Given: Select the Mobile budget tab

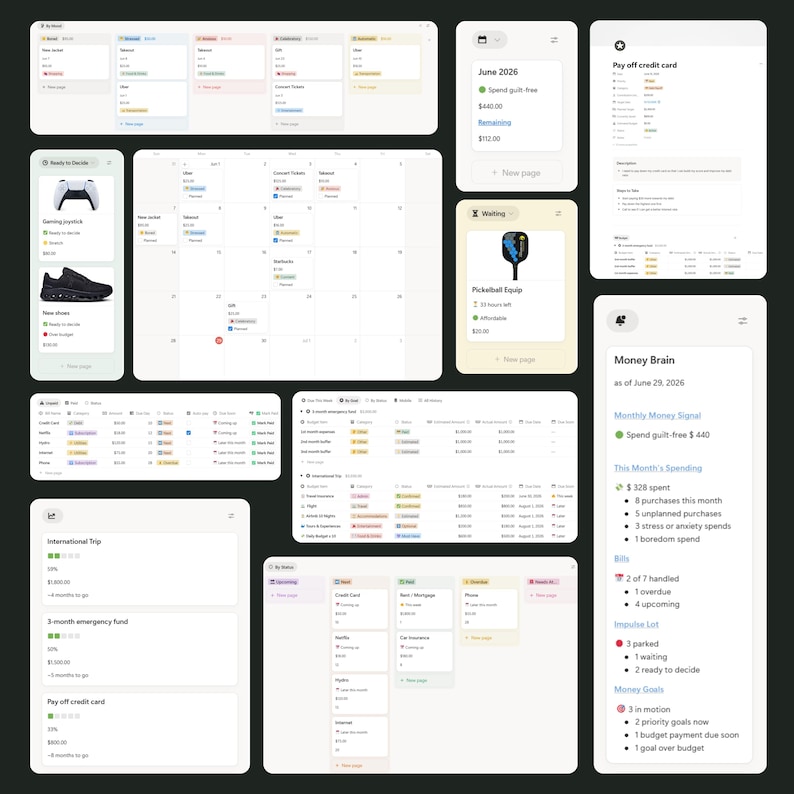Looking at the screenshot, I should 403,401.
